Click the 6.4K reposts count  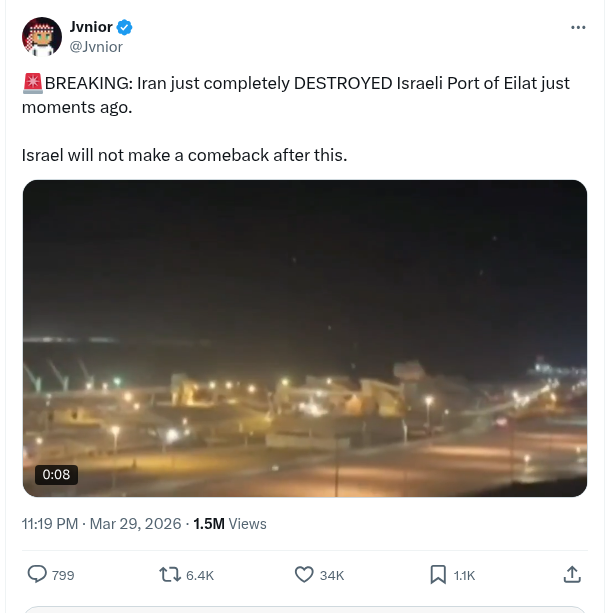200,575
